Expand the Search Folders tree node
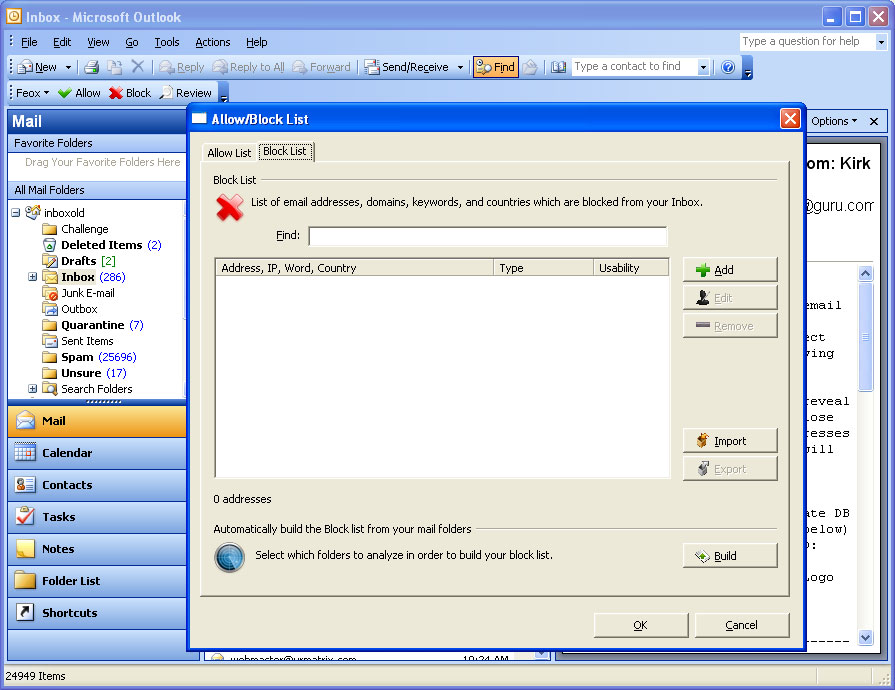 point(33,389)
